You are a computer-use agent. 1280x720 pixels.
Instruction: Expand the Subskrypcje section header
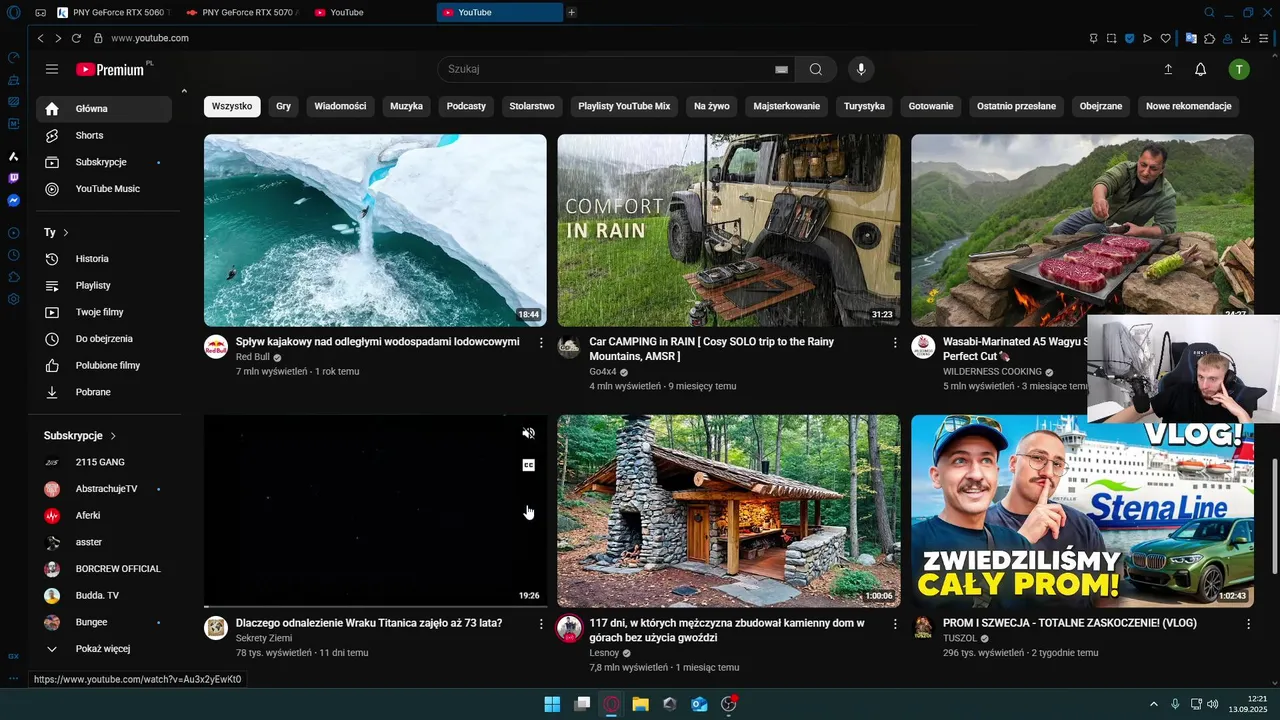80,436
